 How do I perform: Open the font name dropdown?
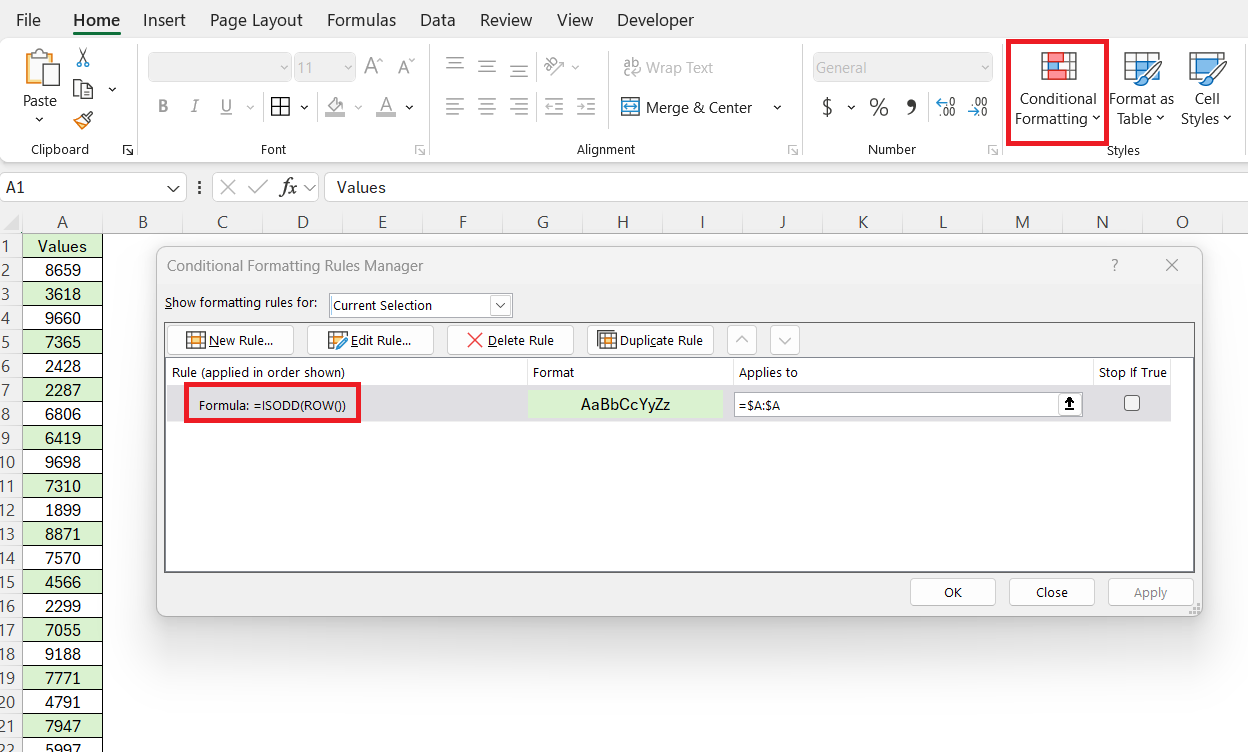284,68
